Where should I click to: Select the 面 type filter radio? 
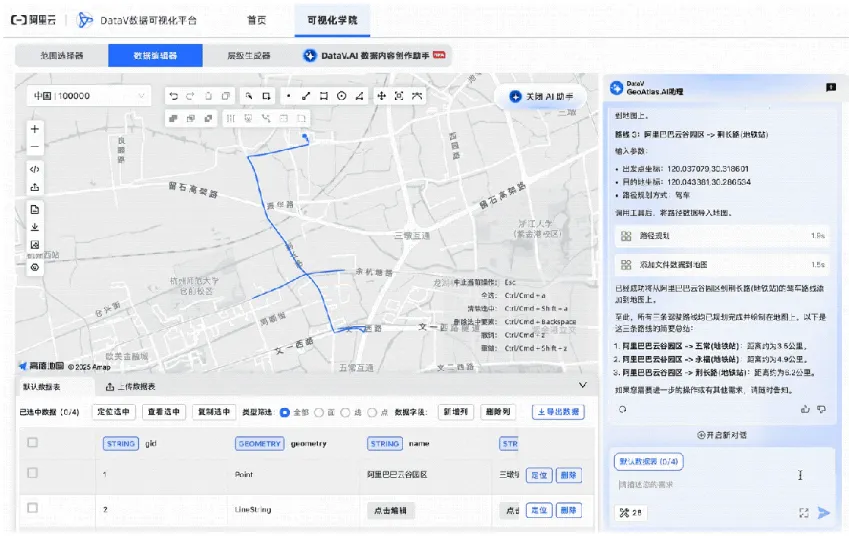[x=319, y=412]
